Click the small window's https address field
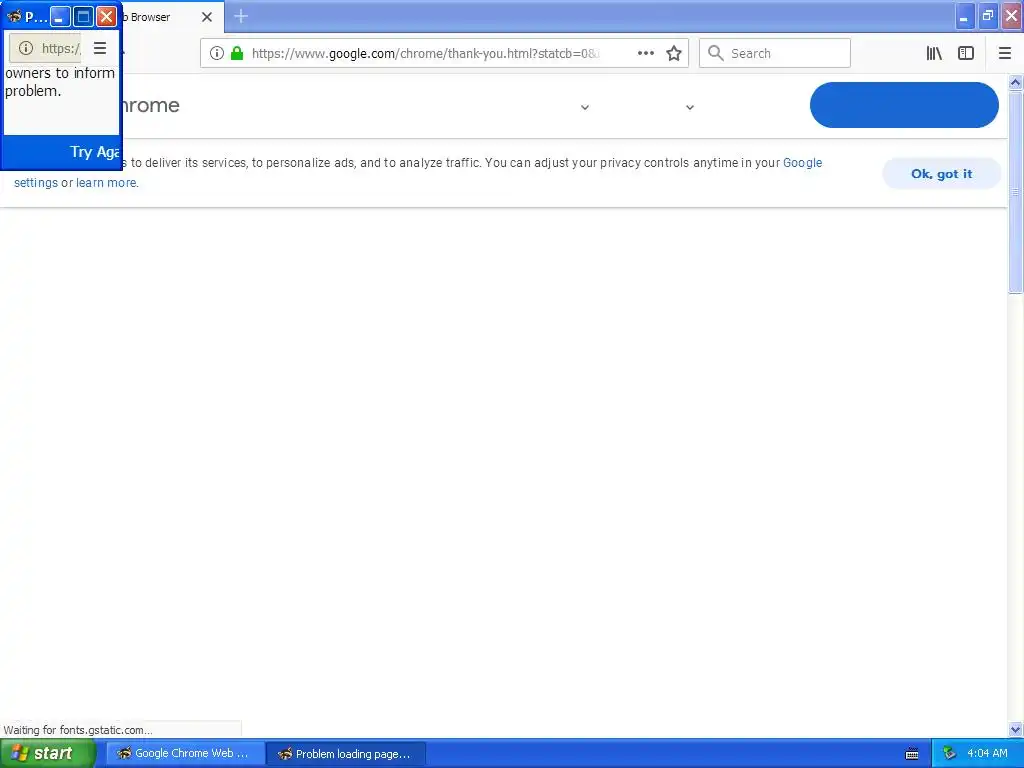 click(x=46, y=48)
